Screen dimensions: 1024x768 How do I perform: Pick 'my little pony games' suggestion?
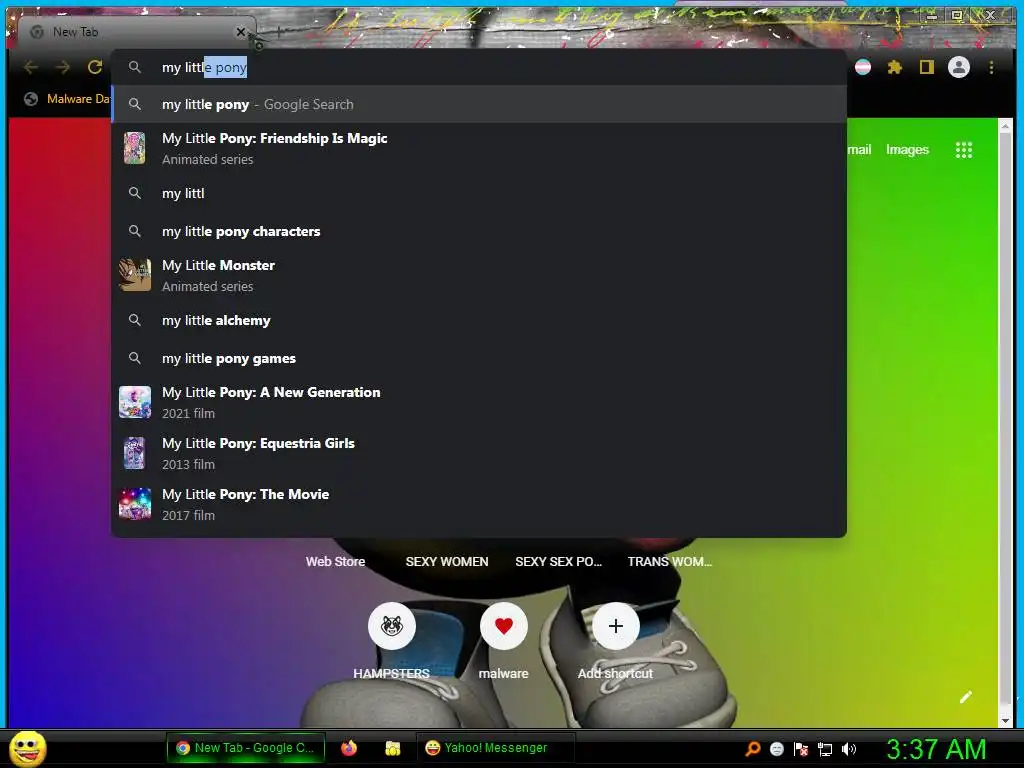point(479,358)
